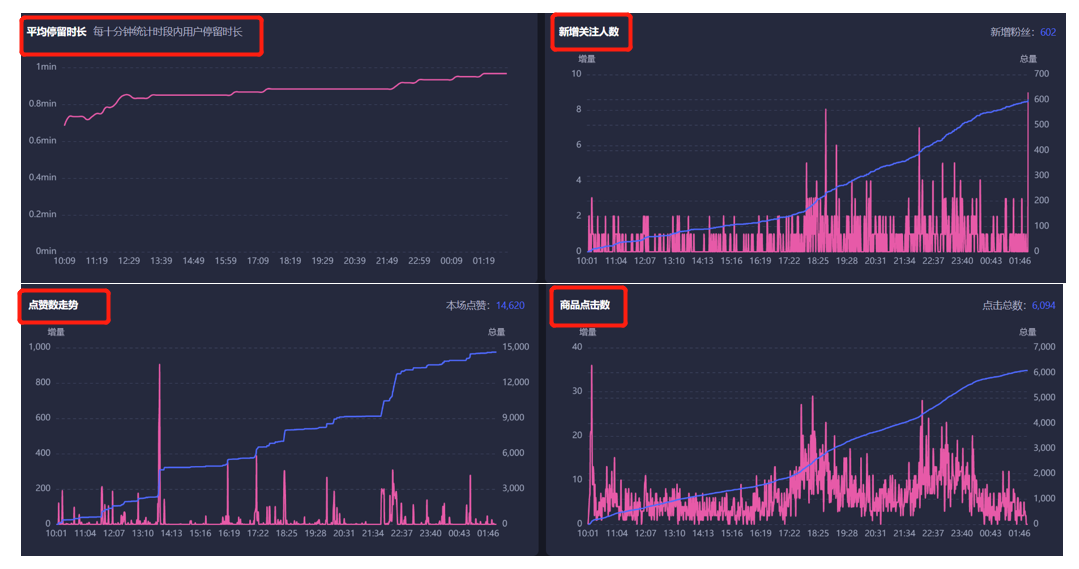This screenshot has width=1079, height=569.
Task: Click the 平均停留时长 chart title
Action: pos(56,32)
